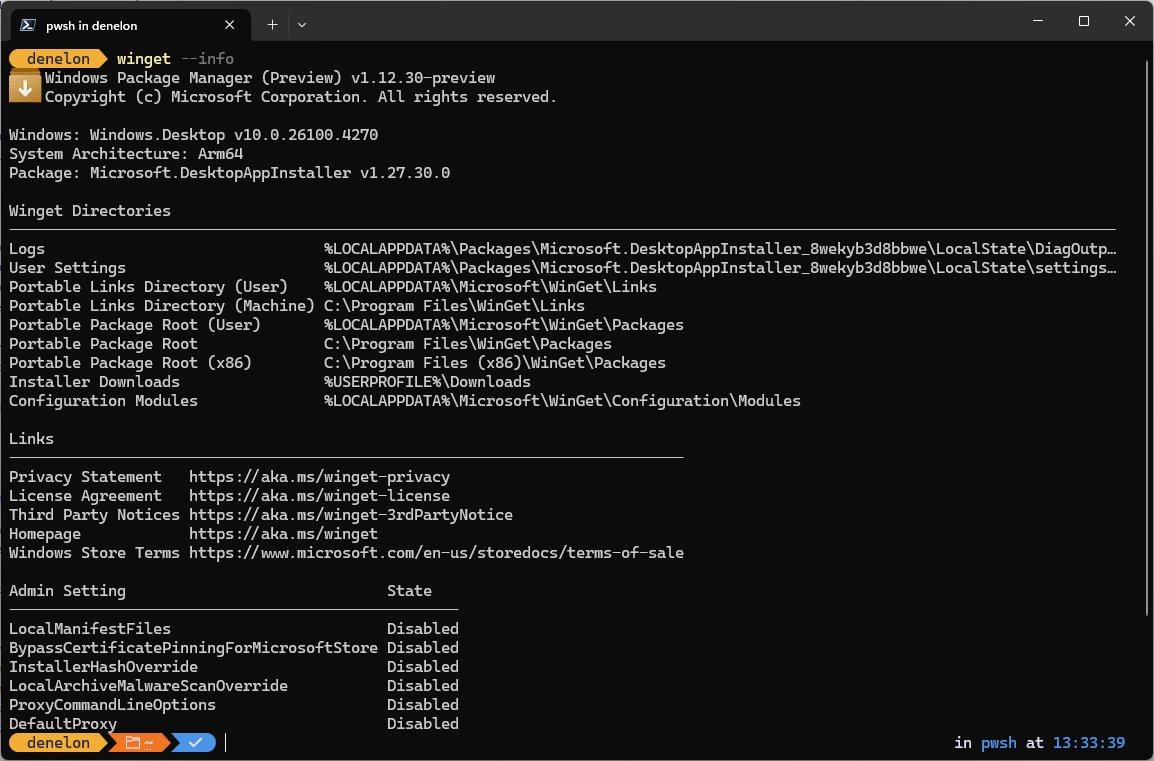The image size is (1154, 761).
Task: Click the 'Links' section heading
Action: point(31,439)
